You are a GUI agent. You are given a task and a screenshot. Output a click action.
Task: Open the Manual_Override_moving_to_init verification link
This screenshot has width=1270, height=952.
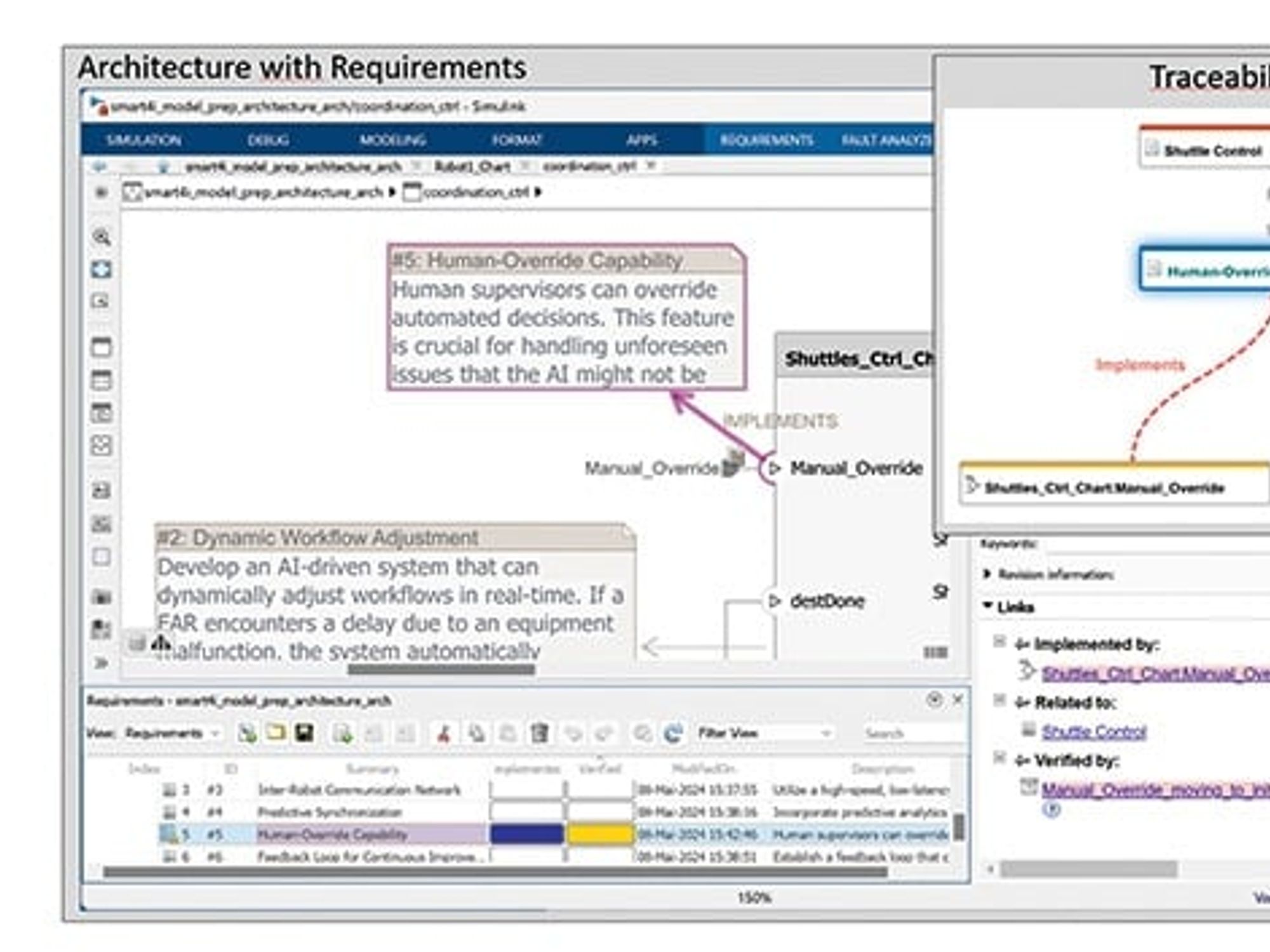(1156, 790)
